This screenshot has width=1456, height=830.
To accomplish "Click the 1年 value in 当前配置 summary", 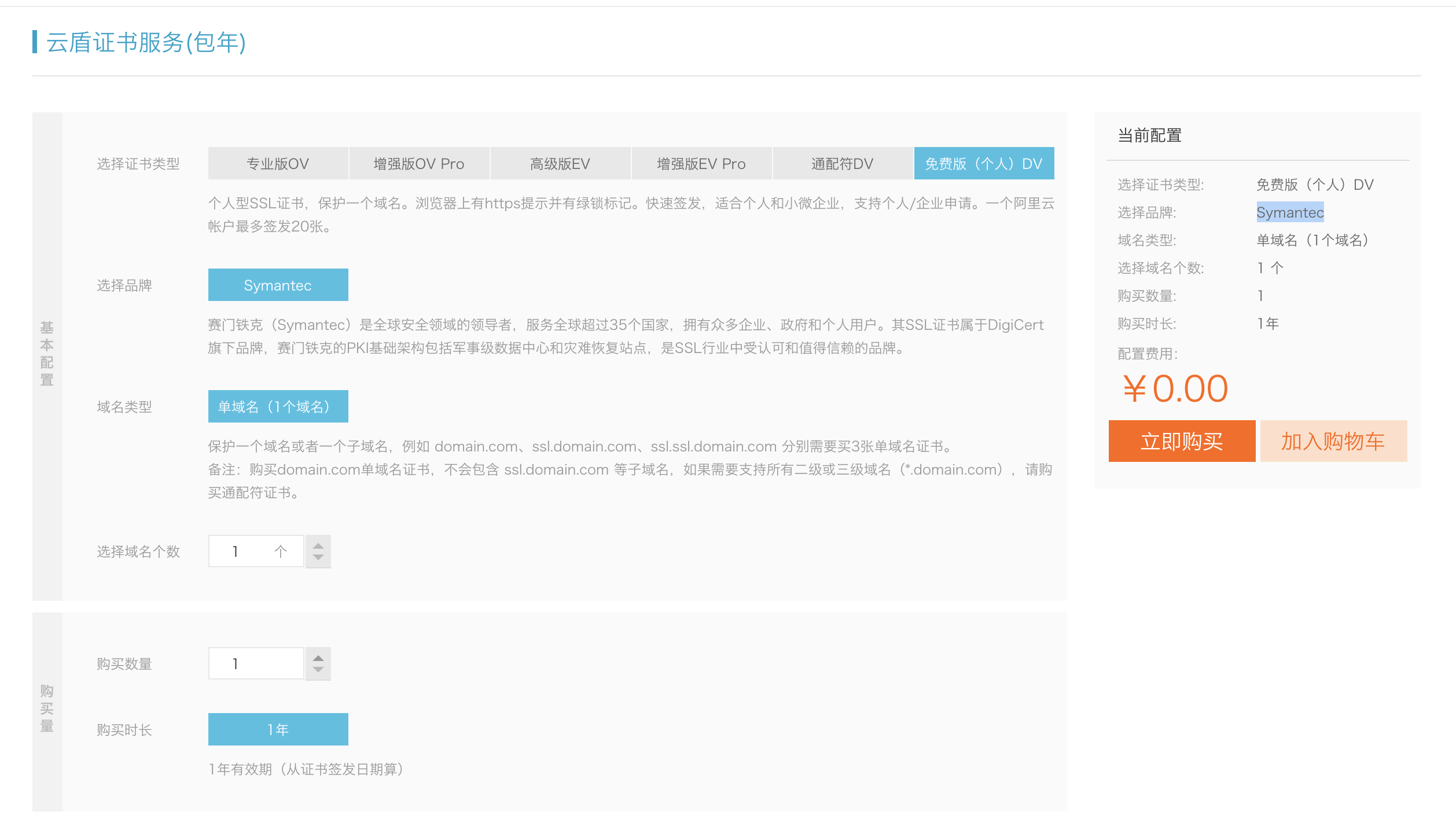I will coord(1267,324).
